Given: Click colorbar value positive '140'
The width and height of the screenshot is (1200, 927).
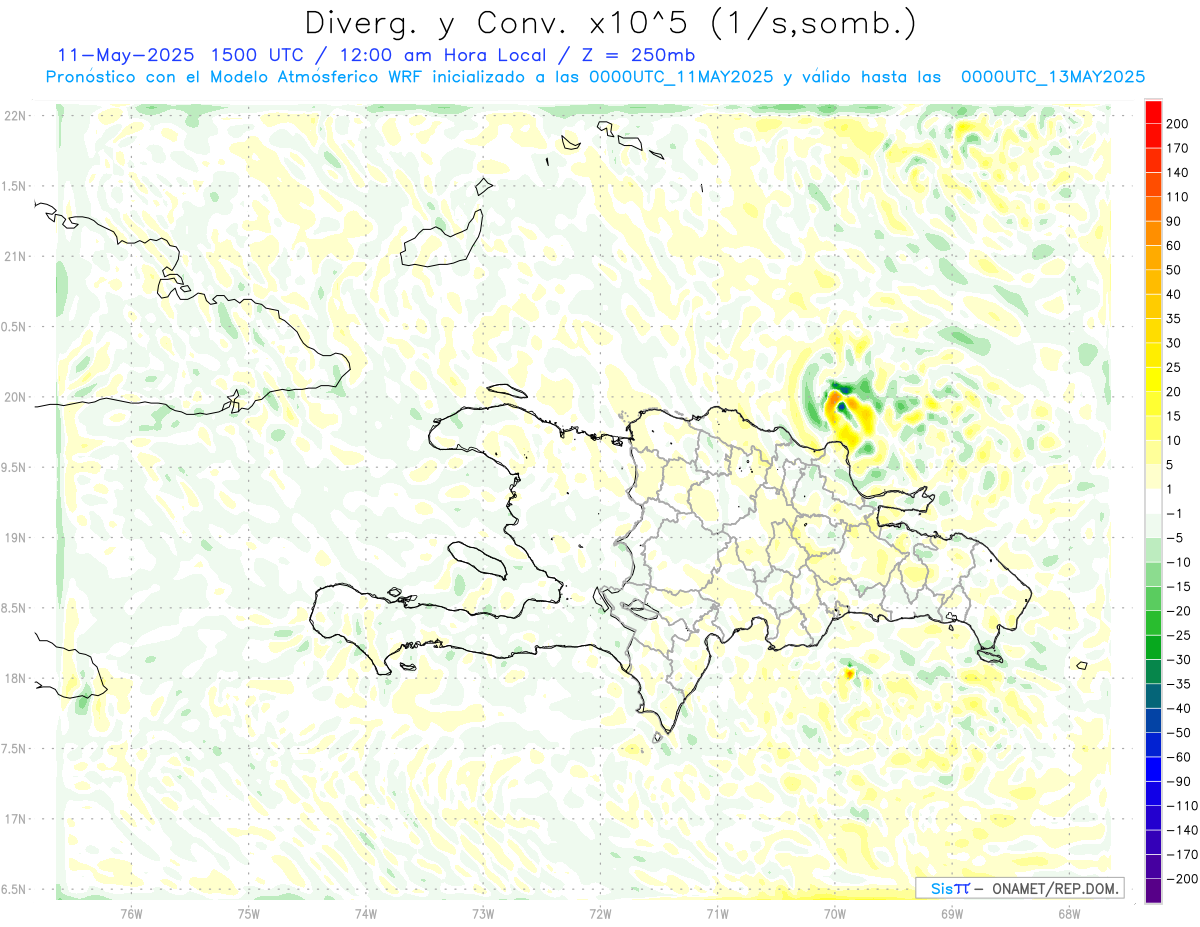Looking at the screenshot, I should pyautogui.click(x=1178, y=172).
